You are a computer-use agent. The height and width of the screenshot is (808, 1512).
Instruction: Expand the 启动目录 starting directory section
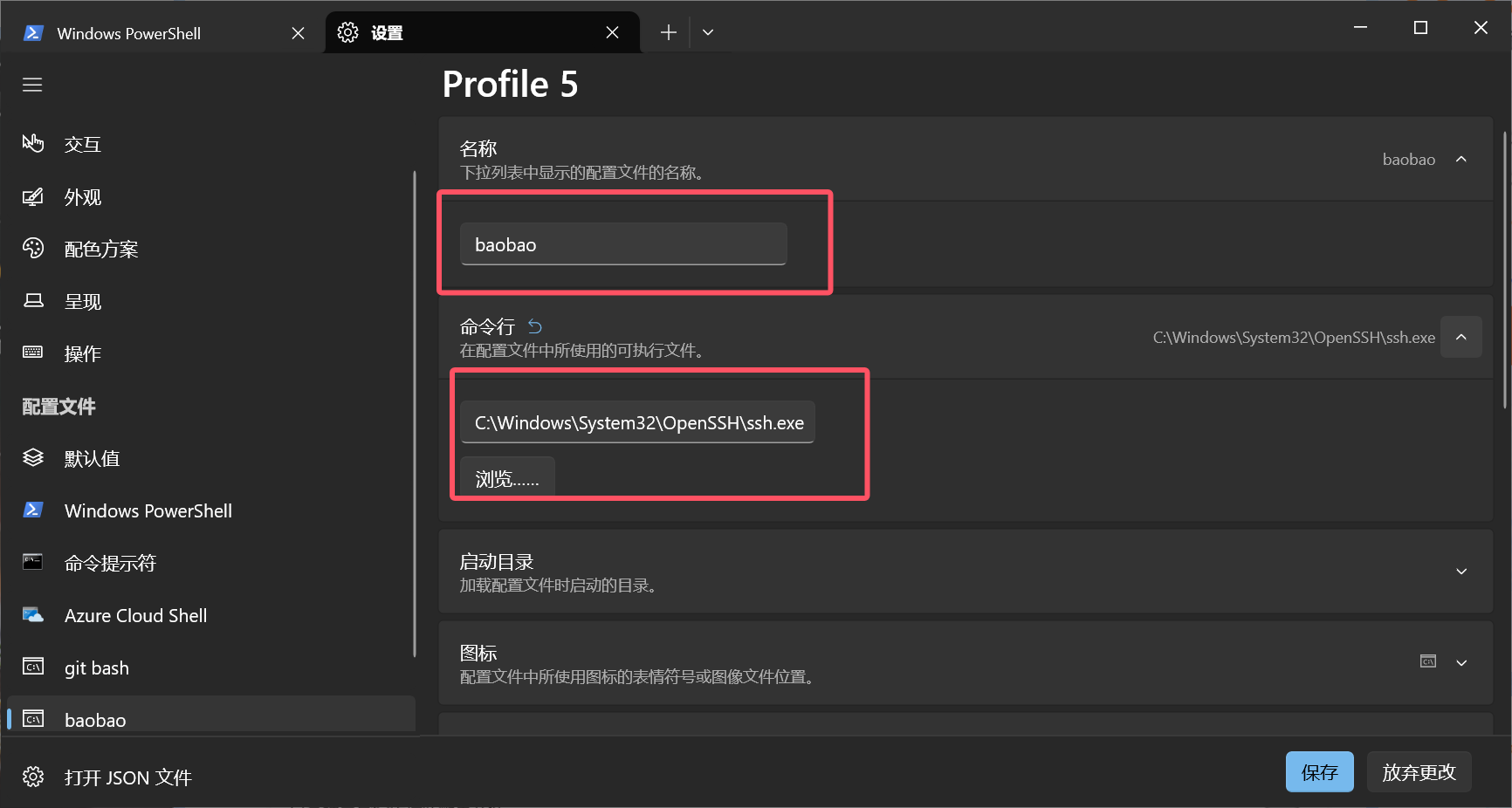(x=1460, y=572)
